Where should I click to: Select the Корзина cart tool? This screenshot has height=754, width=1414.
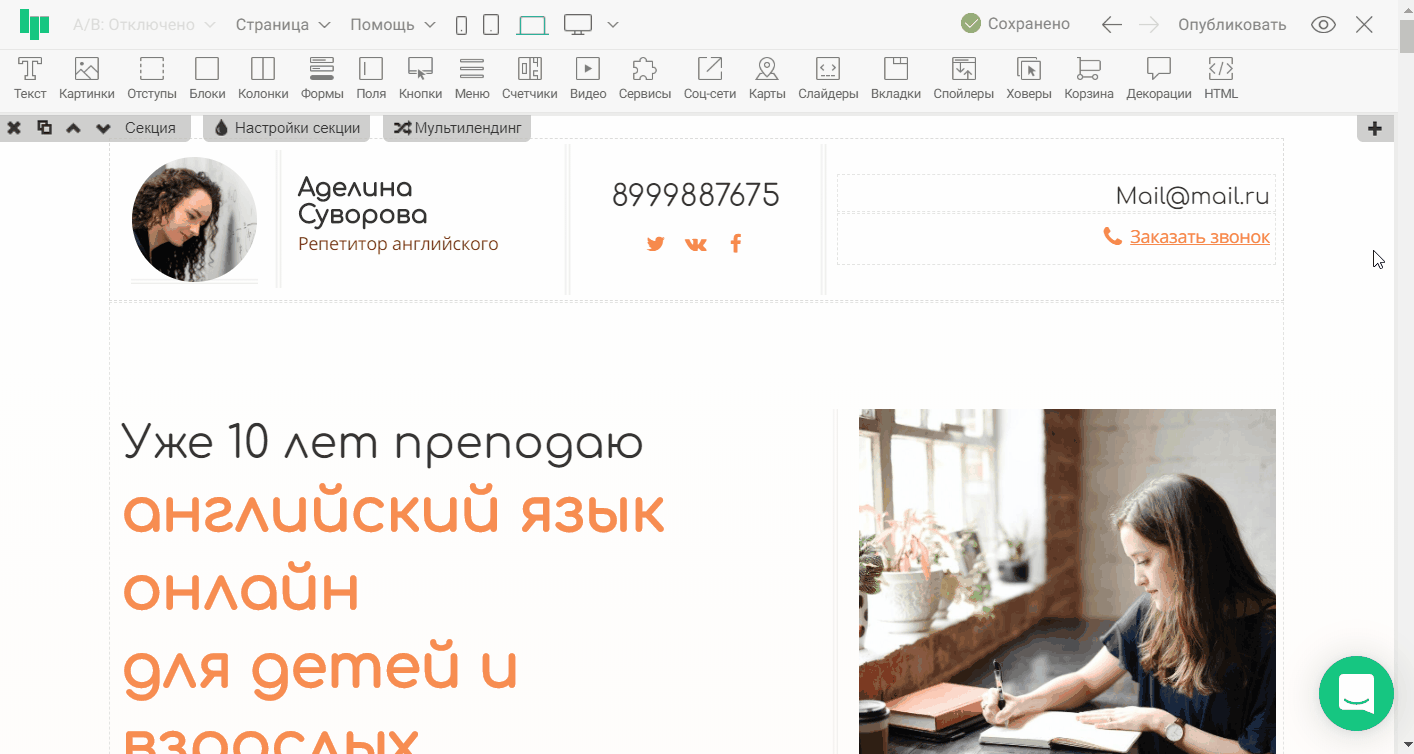pyautogui.click(x=1089, y=78)
